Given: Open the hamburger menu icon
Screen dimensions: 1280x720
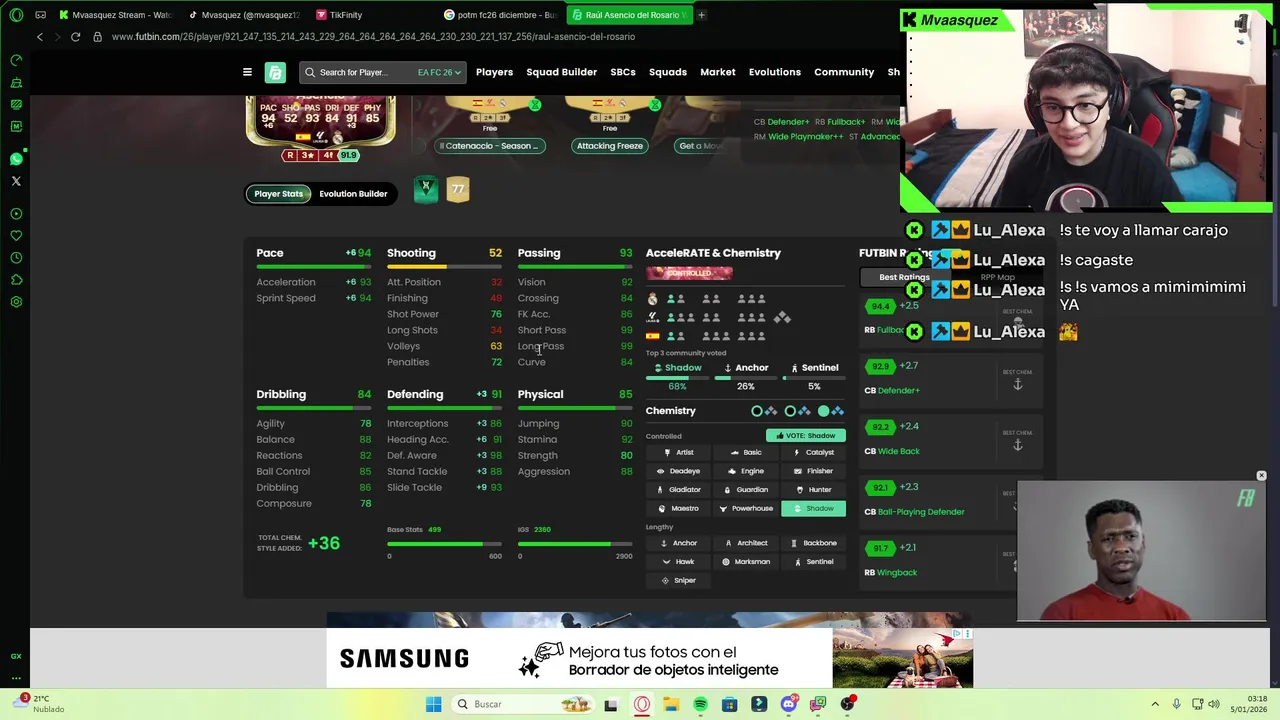Looking at the screenshot, I should (247, 72).
